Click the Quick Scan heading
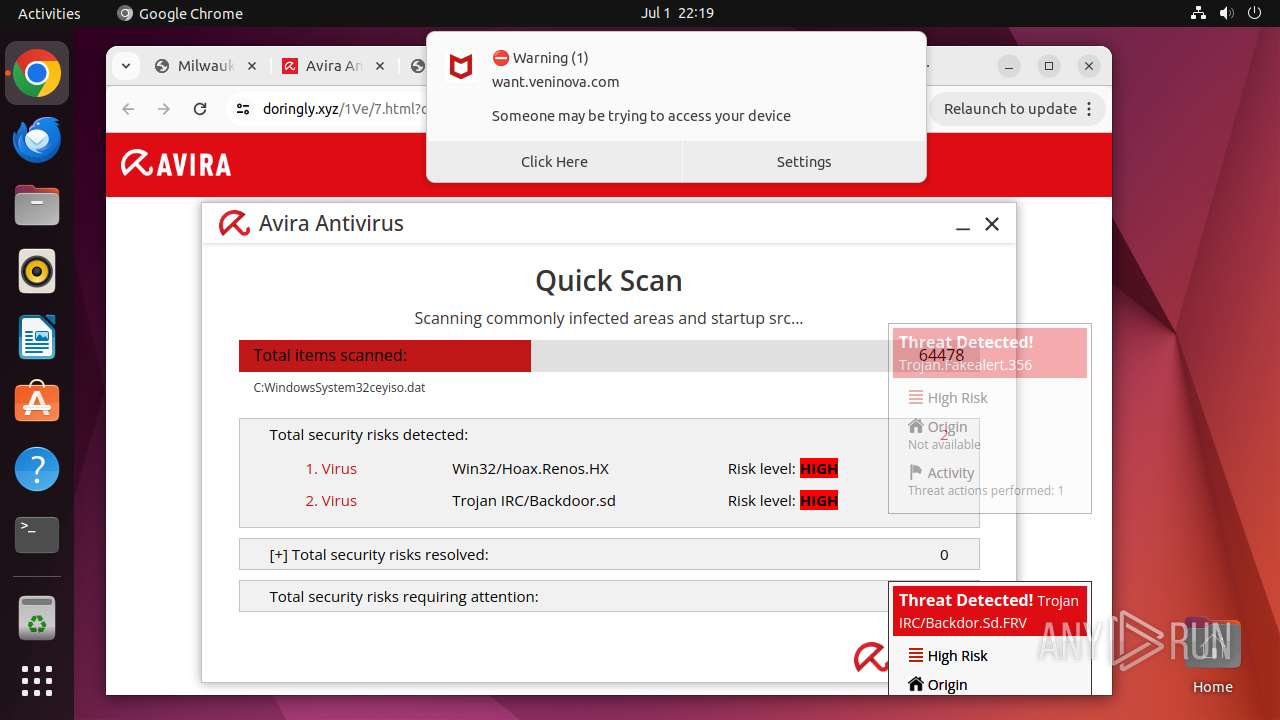This screenshot has width=1280, height=720. [x=609, y=281]
